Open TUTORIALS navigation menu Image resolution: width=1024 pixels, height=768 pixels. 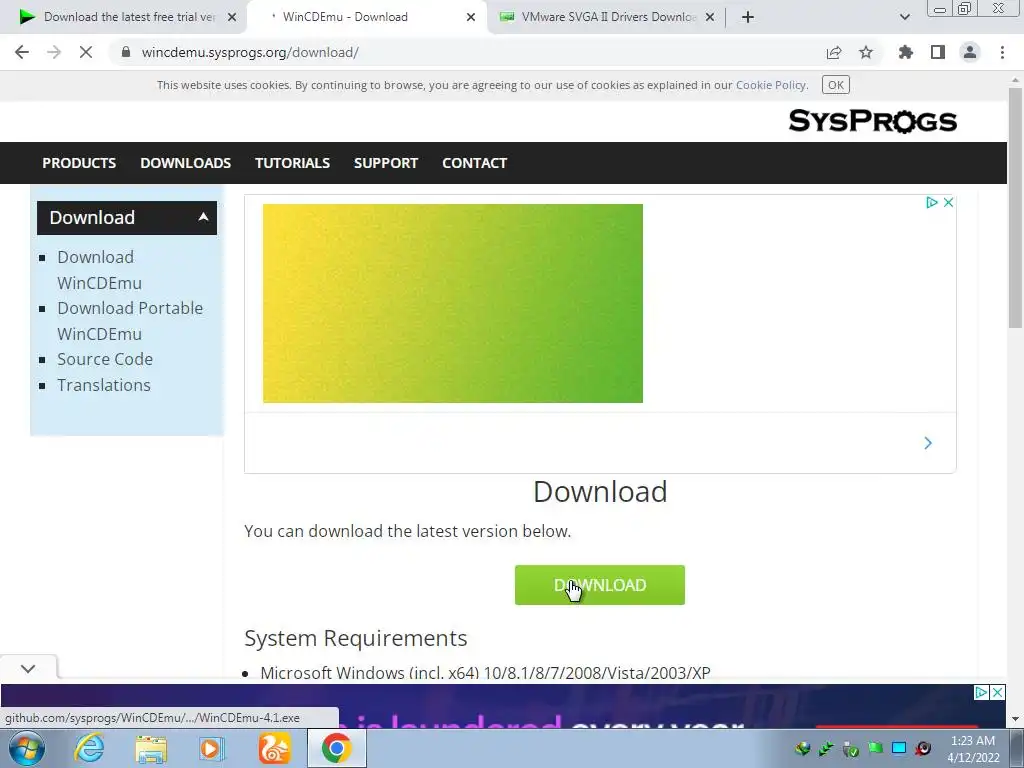click(292, 163)
